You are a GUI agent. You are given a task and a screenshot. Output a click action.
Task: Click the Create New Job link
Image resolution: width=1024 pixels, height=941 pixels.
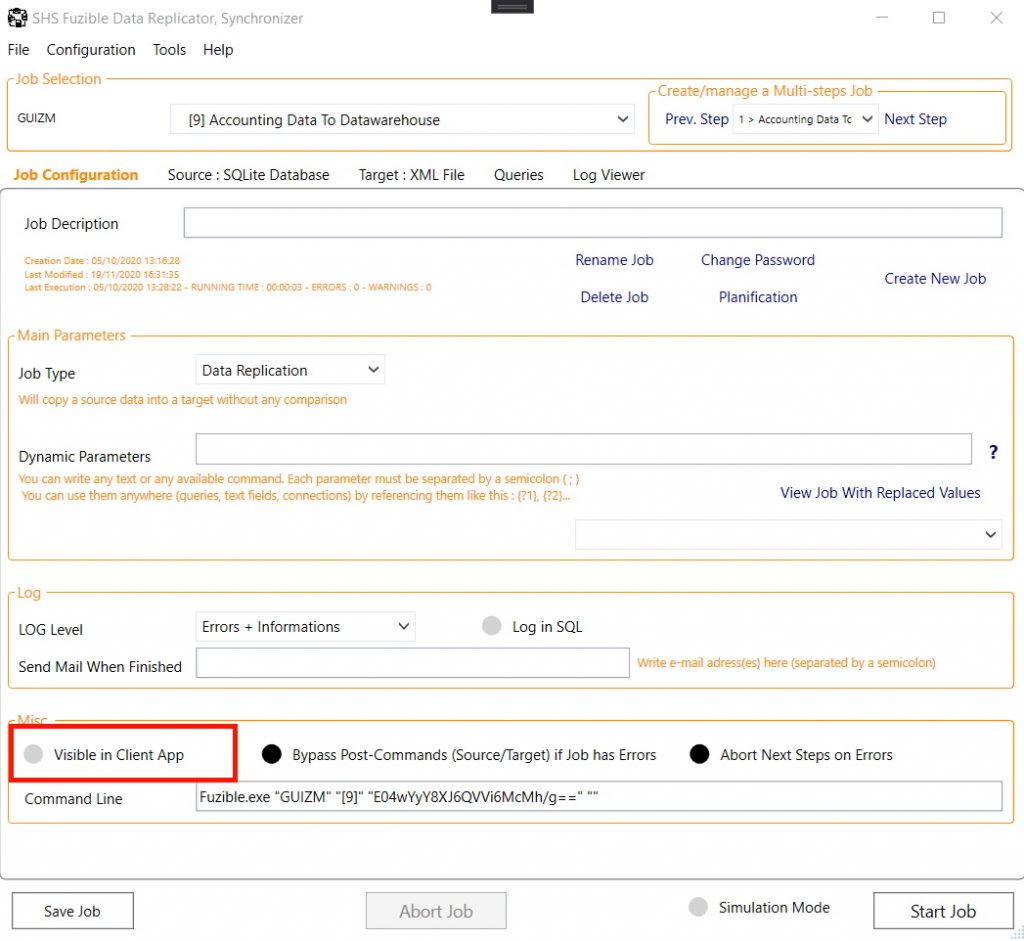tap(935, 279)
